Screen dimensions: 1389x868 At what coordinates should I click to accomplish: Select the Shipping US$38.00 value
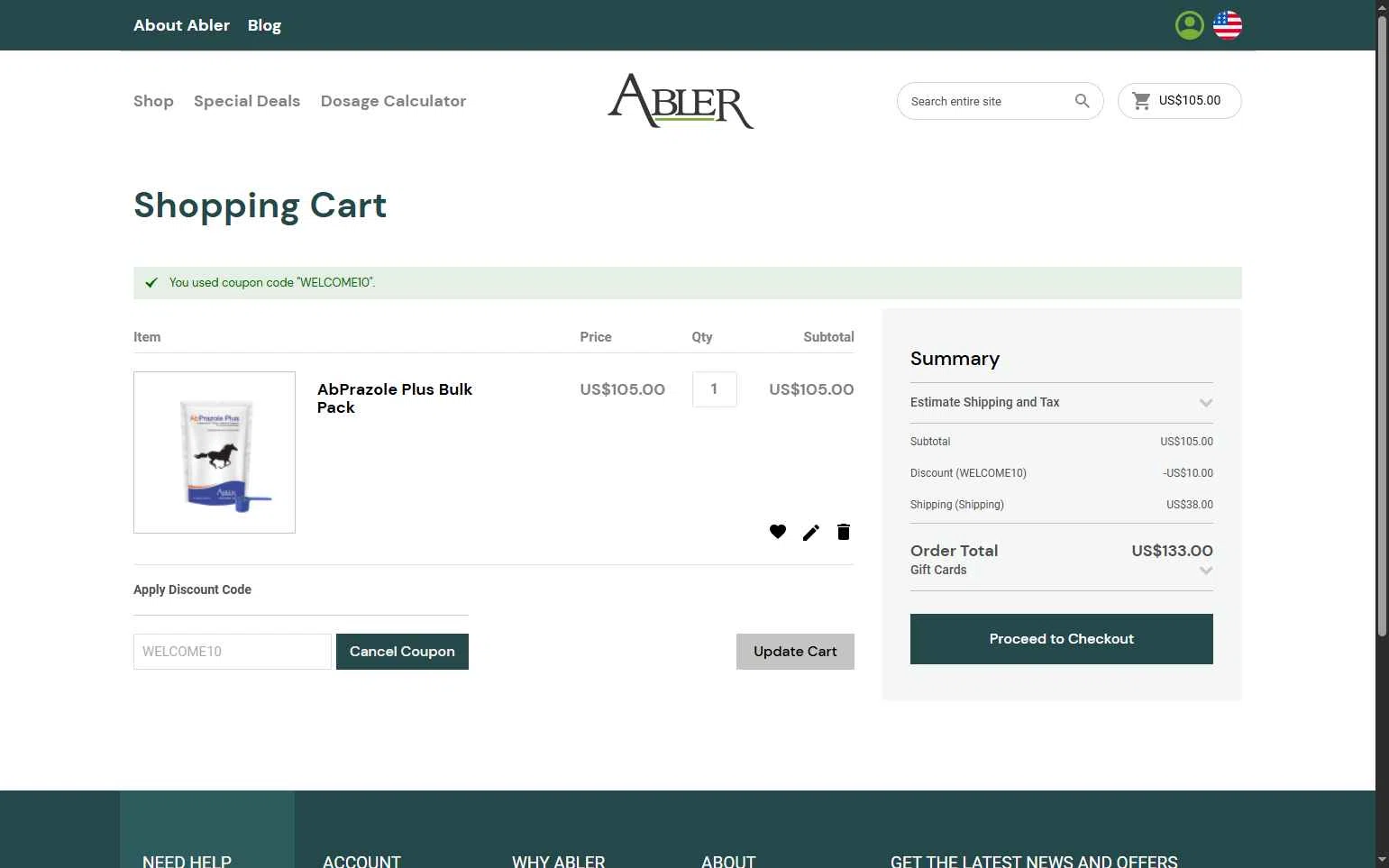coord(1190,505)
